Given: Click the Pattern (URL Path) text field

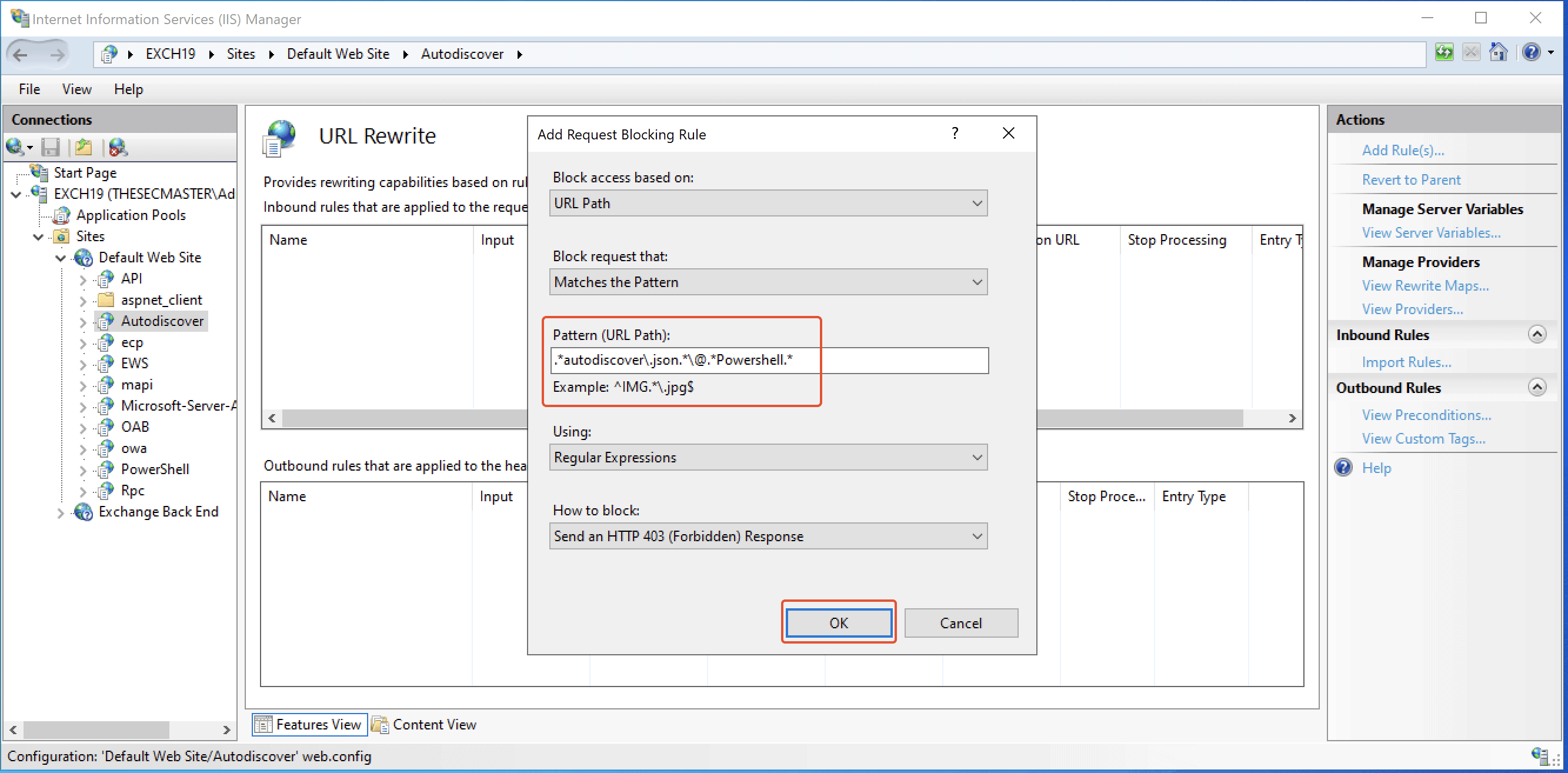Looking at the screenshot, I should click(769, 361).
